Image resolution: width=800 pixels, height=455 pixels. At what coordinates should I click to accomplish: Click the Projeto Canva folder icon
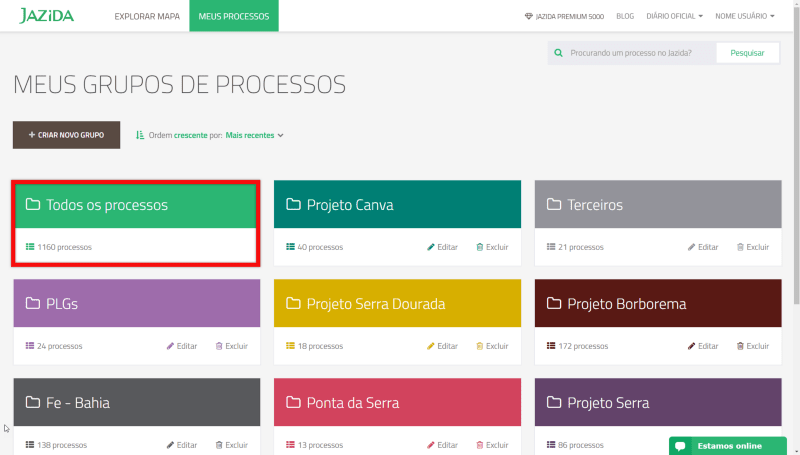[293, 205]
